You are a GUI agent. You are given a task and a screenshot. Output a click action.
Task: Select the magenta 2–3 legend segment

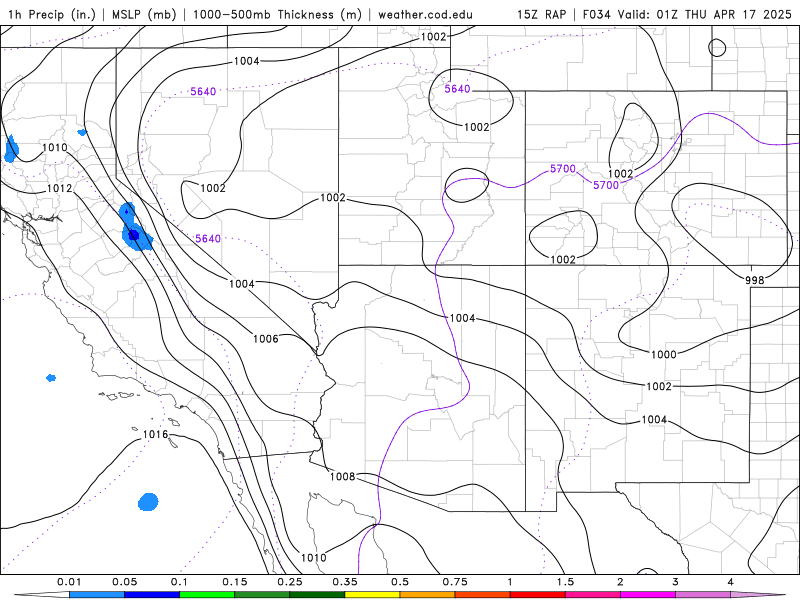(648, 595)
